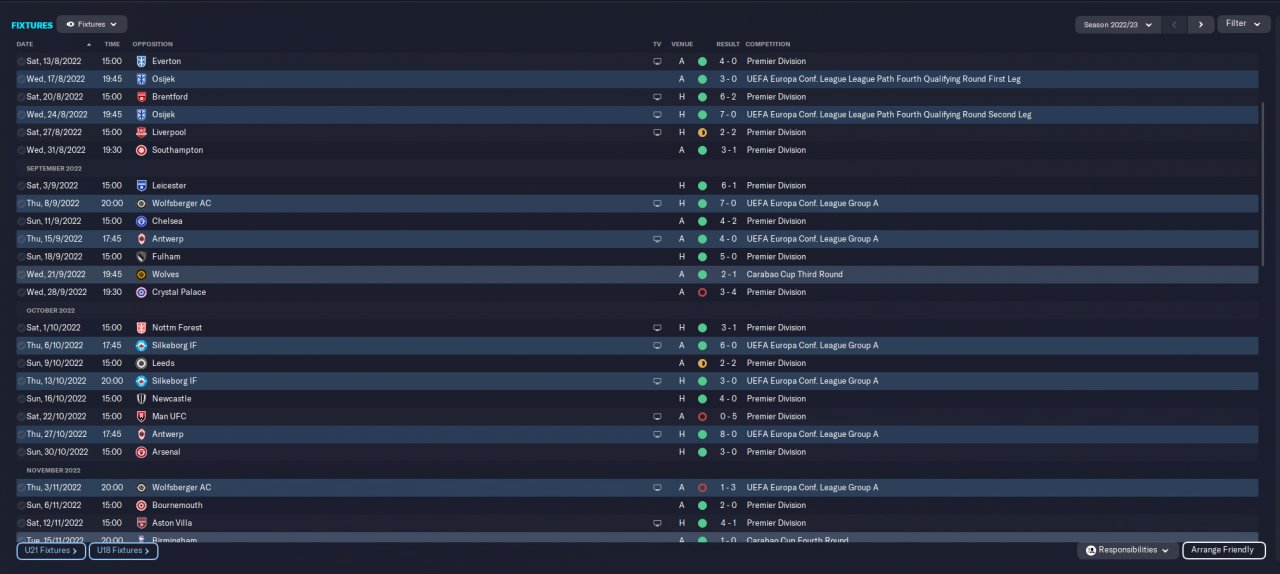Click Wolfsberger AC on the 3/11/2022 row
This screenshot has width=1280, height=574.
181,487
